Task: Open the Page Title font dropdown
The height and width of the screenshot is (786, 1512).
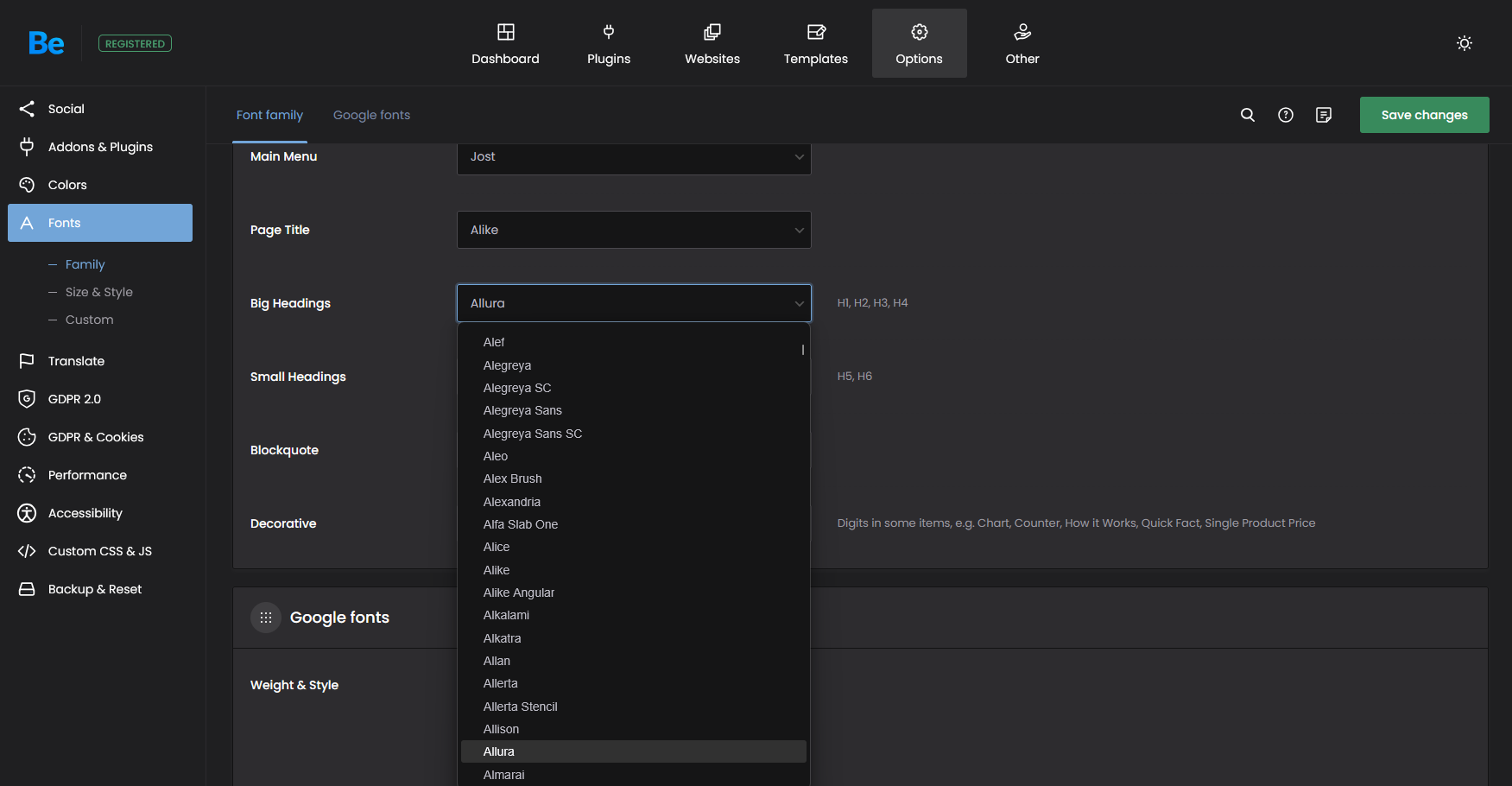Action: point(633,230)
